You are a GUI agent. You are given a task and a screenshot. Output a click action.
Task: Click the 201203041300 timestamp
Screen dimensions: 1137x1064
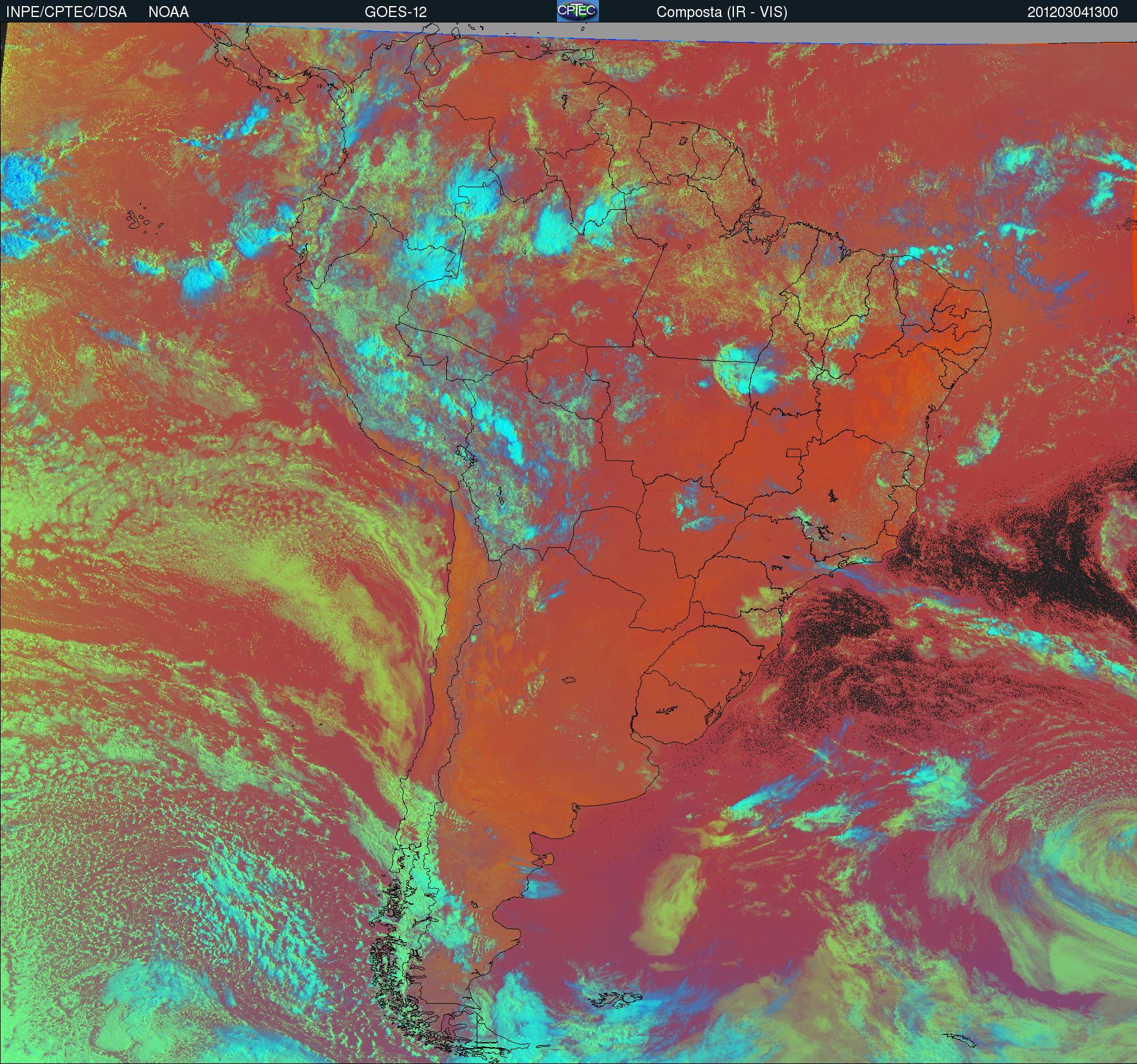[1073, 12]
